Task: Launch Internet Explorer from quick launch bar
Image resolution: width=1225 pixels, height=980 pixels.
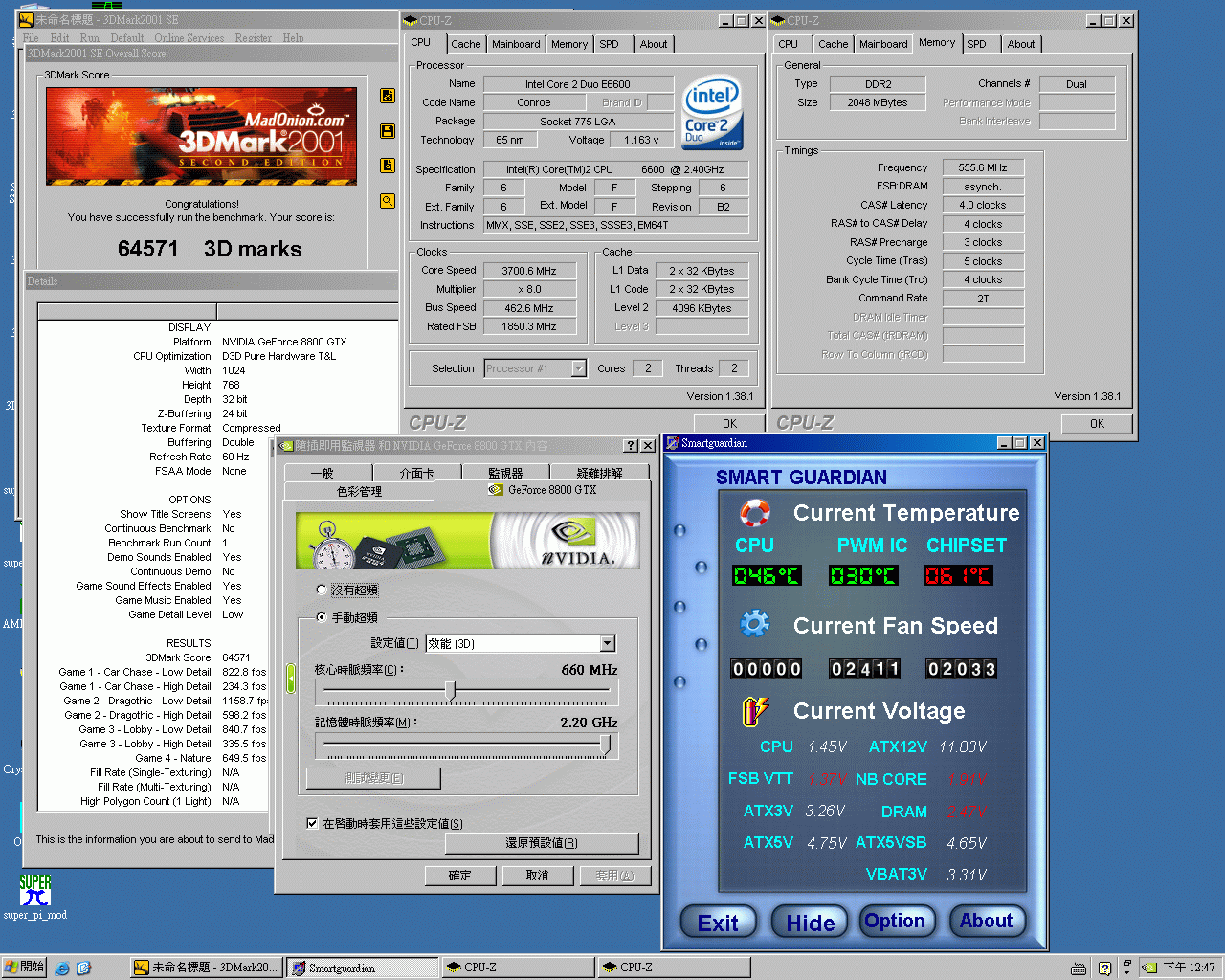Action: point(62,968)
